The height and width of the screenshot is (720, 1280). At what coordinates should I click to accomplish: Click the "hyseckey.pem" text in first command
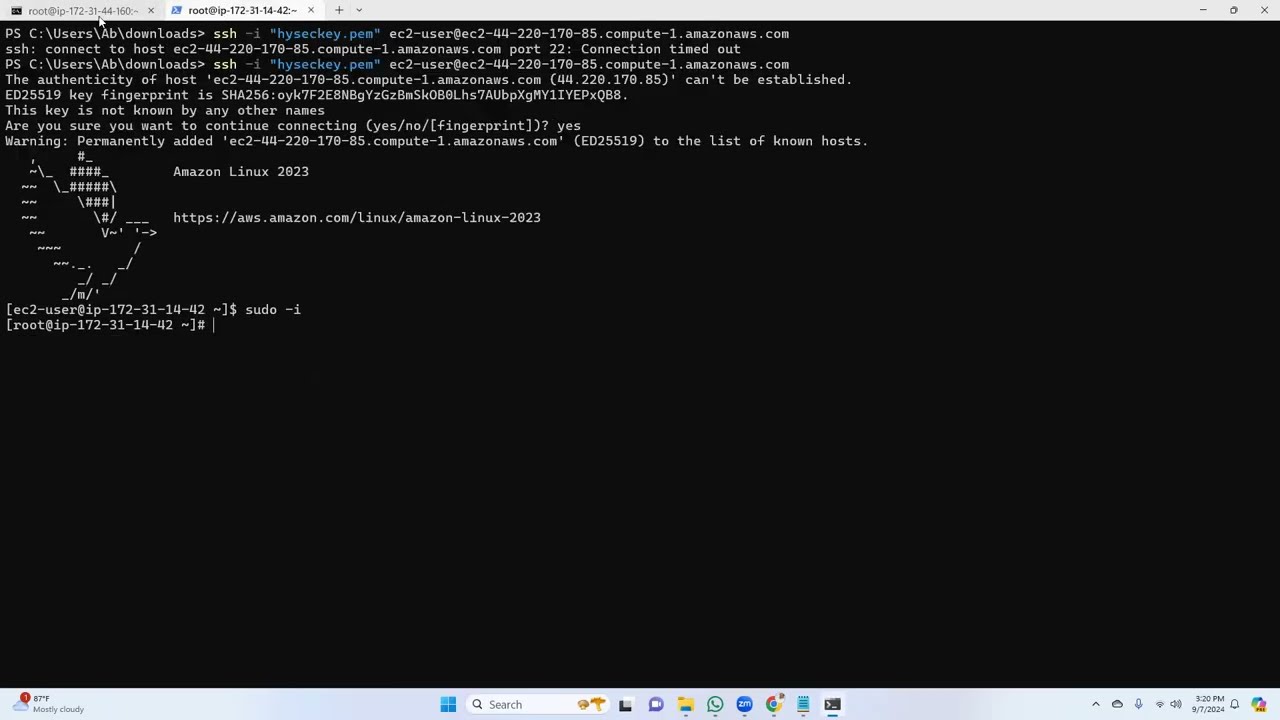pyautogui.click(x=325, y=34)
